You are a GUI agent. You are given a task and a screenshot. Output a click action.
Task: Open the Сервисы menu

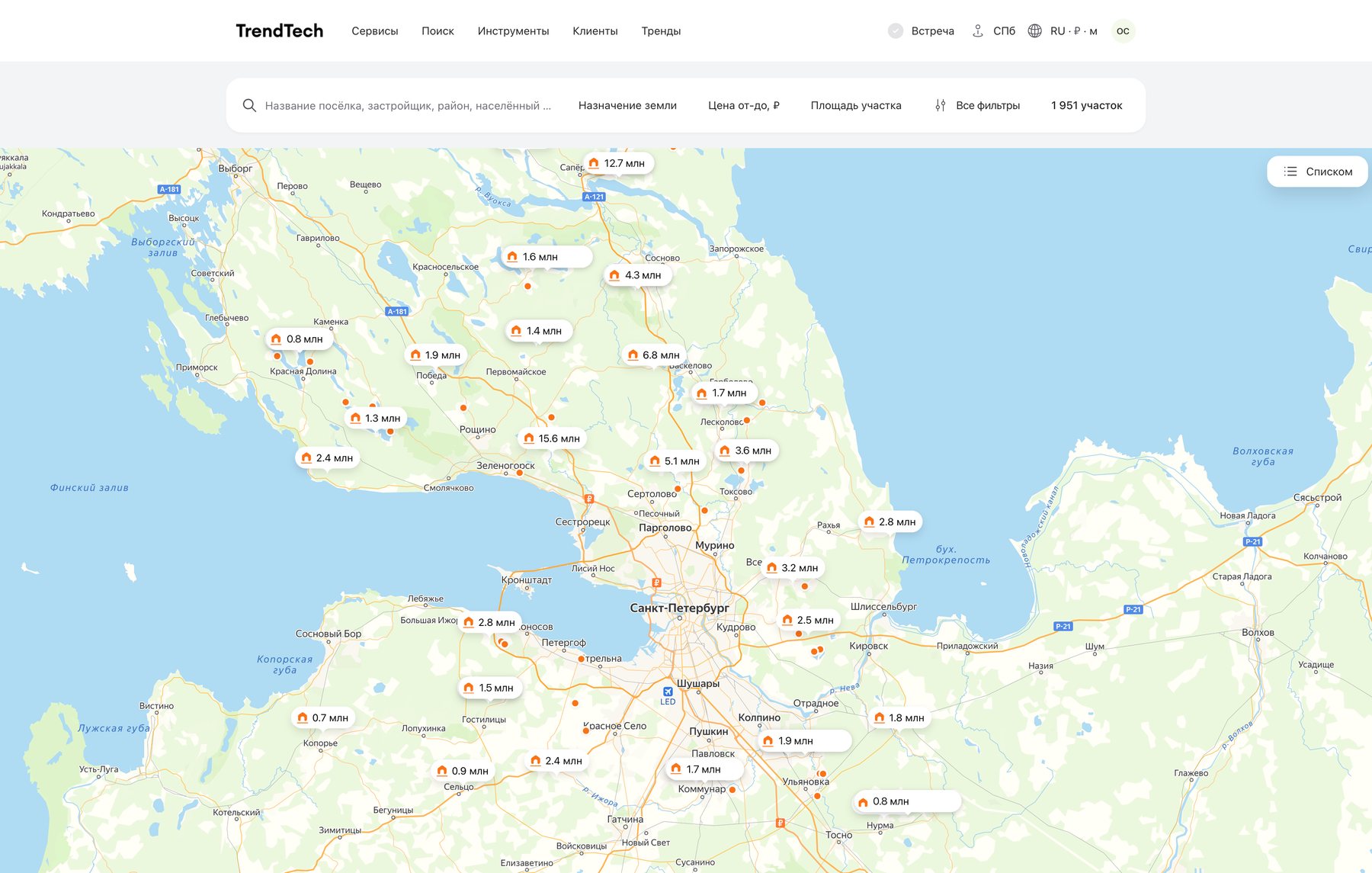(x=374, y=30)
